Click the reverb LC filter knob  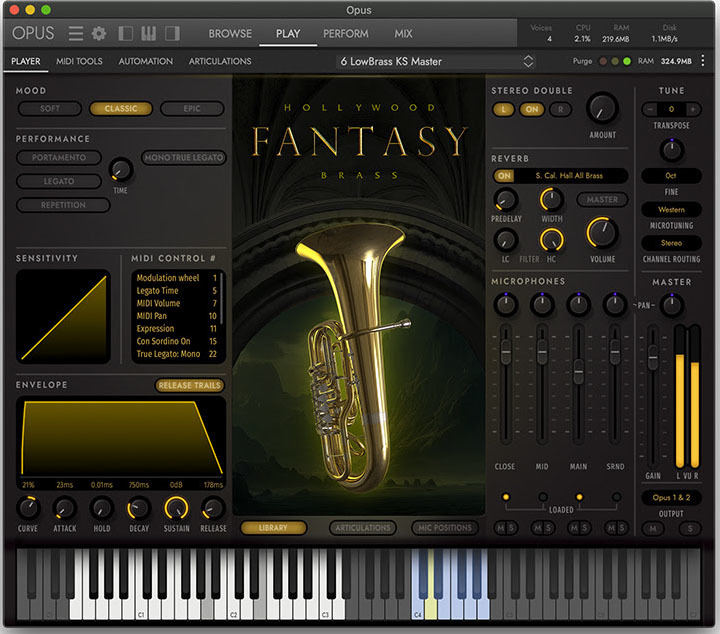[506, 240]
